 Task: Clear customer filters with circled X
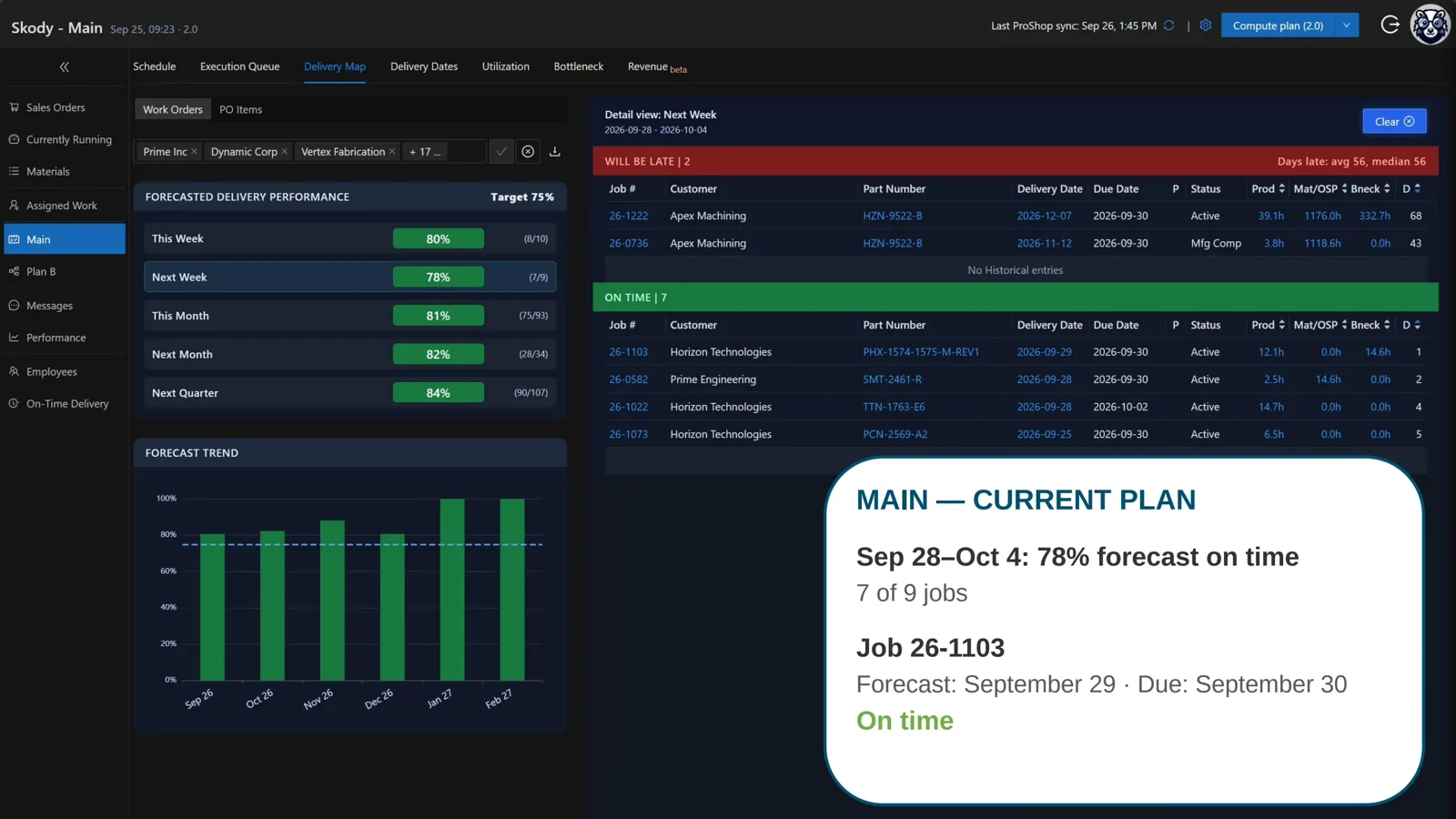(528, 151)
